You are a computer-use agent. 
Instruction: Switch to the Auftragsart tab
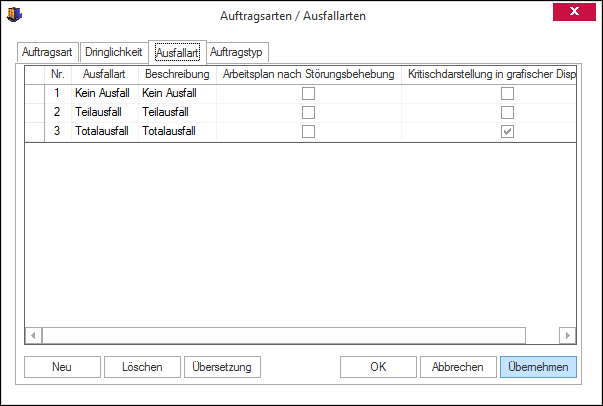(47, 52)
